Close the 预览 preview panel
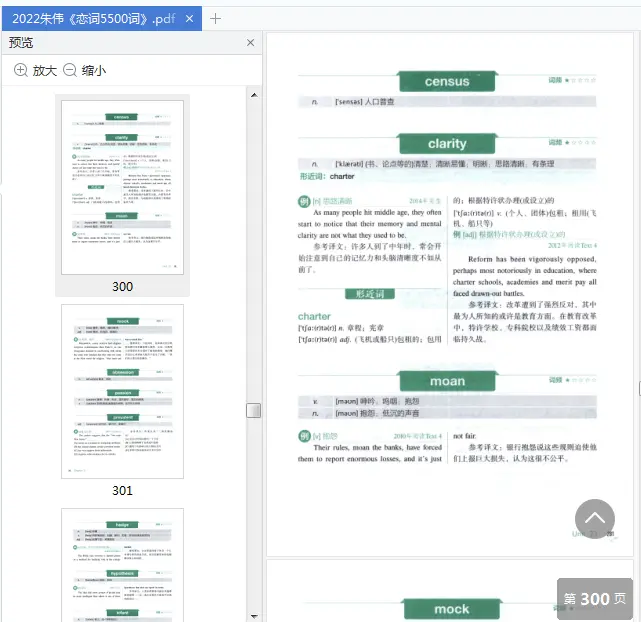 (x=251, y=43)
